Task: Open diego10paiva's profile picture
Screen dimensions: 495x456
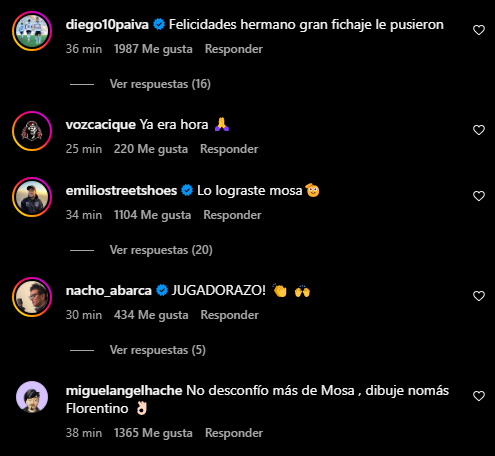Action: pos(32,31)
